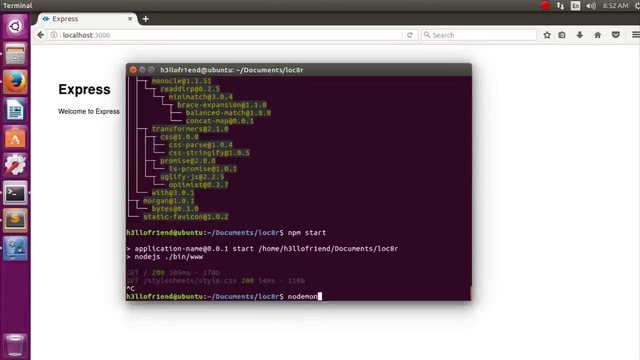Open sound volume indicator
This screenshot has height=360, width=640.
click(591, 6)
